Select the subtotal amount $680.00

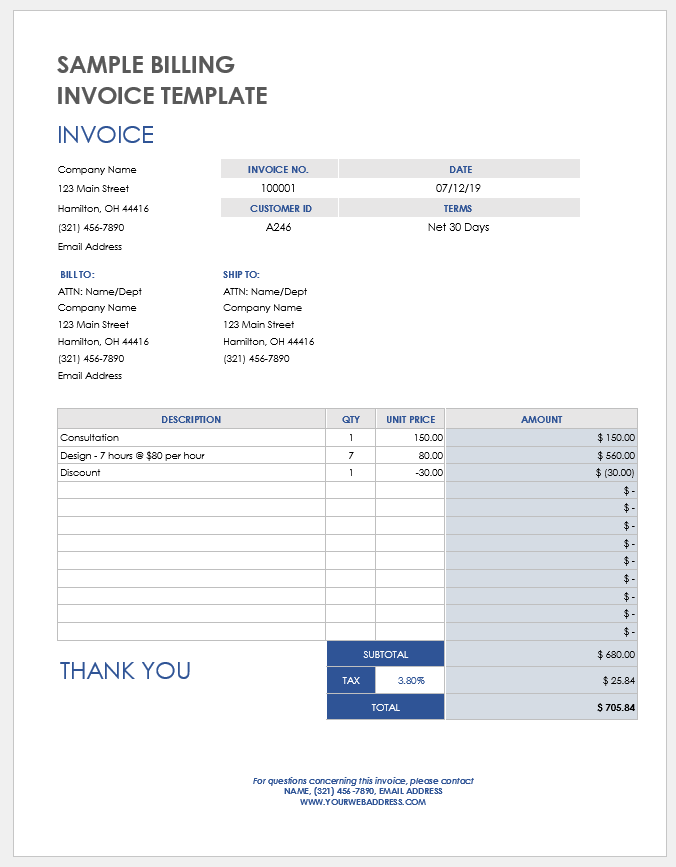coord(541,654)
